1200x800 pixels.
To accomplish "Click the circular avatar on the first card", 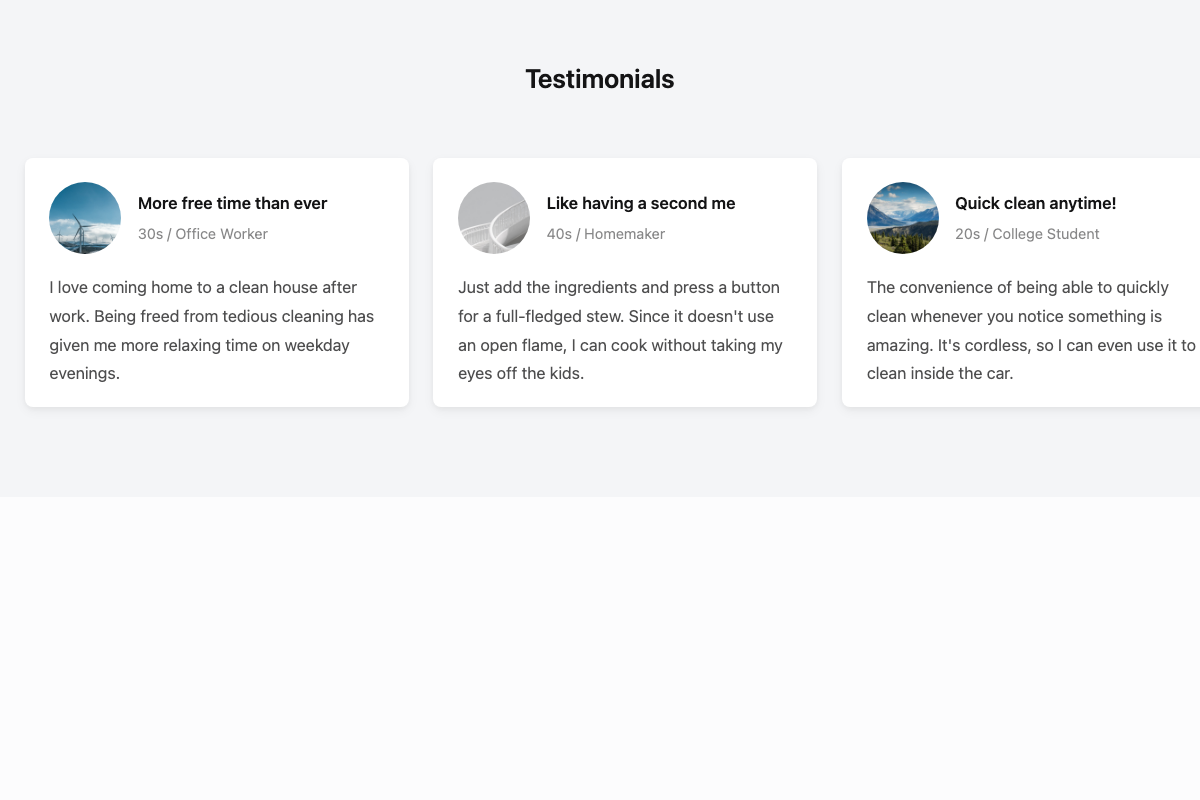I will (85, 217).
